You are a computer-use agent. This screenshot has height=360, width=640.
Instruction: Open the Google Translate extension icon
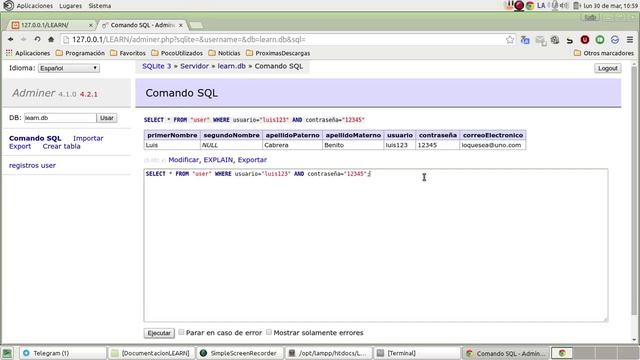point(525,40)
